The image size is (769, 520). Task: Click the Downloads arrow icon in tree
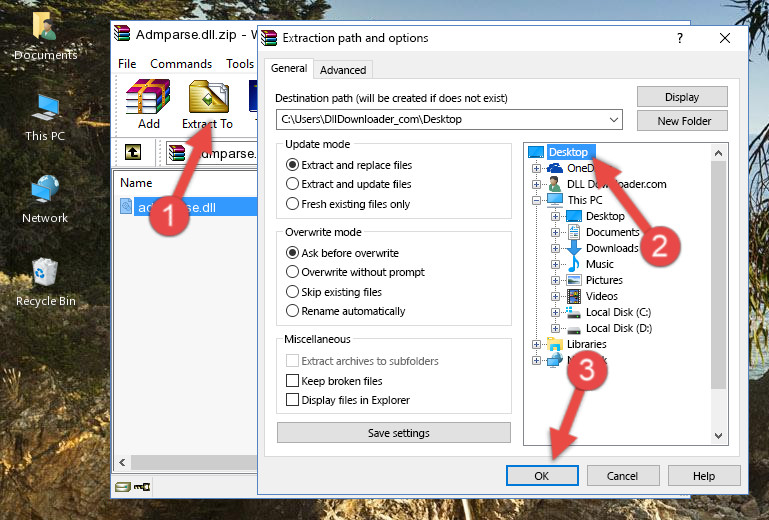pos(573,248)
